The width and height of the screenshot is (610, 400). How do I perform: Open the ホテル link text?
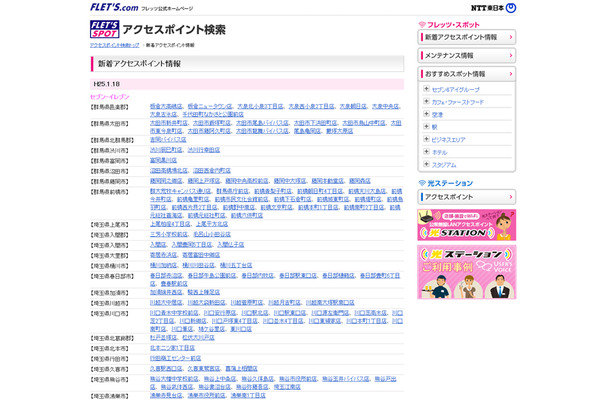coord(439,153)
